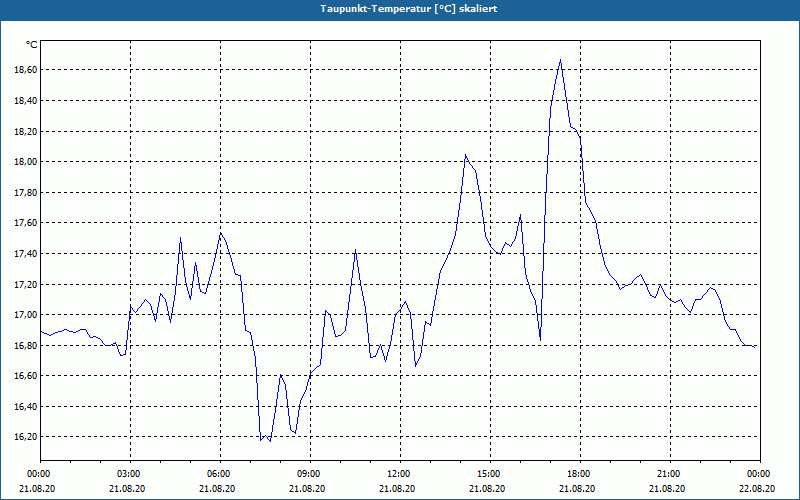Click the 18,20 y-axis label

(x=24, y=131)
